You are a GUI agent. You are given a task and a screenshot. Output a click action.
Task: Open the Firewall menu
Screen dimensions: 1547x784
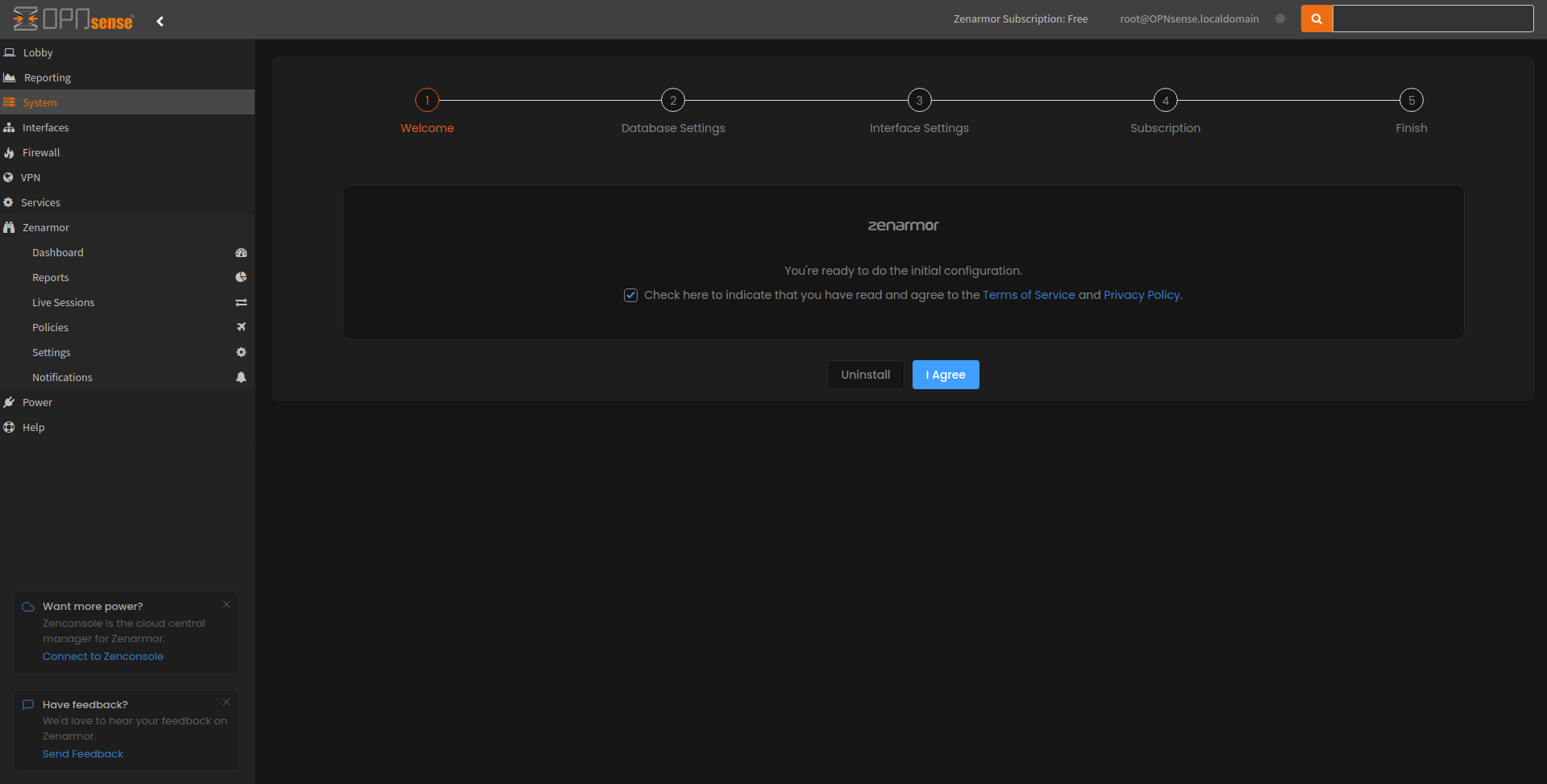point(127,152)
